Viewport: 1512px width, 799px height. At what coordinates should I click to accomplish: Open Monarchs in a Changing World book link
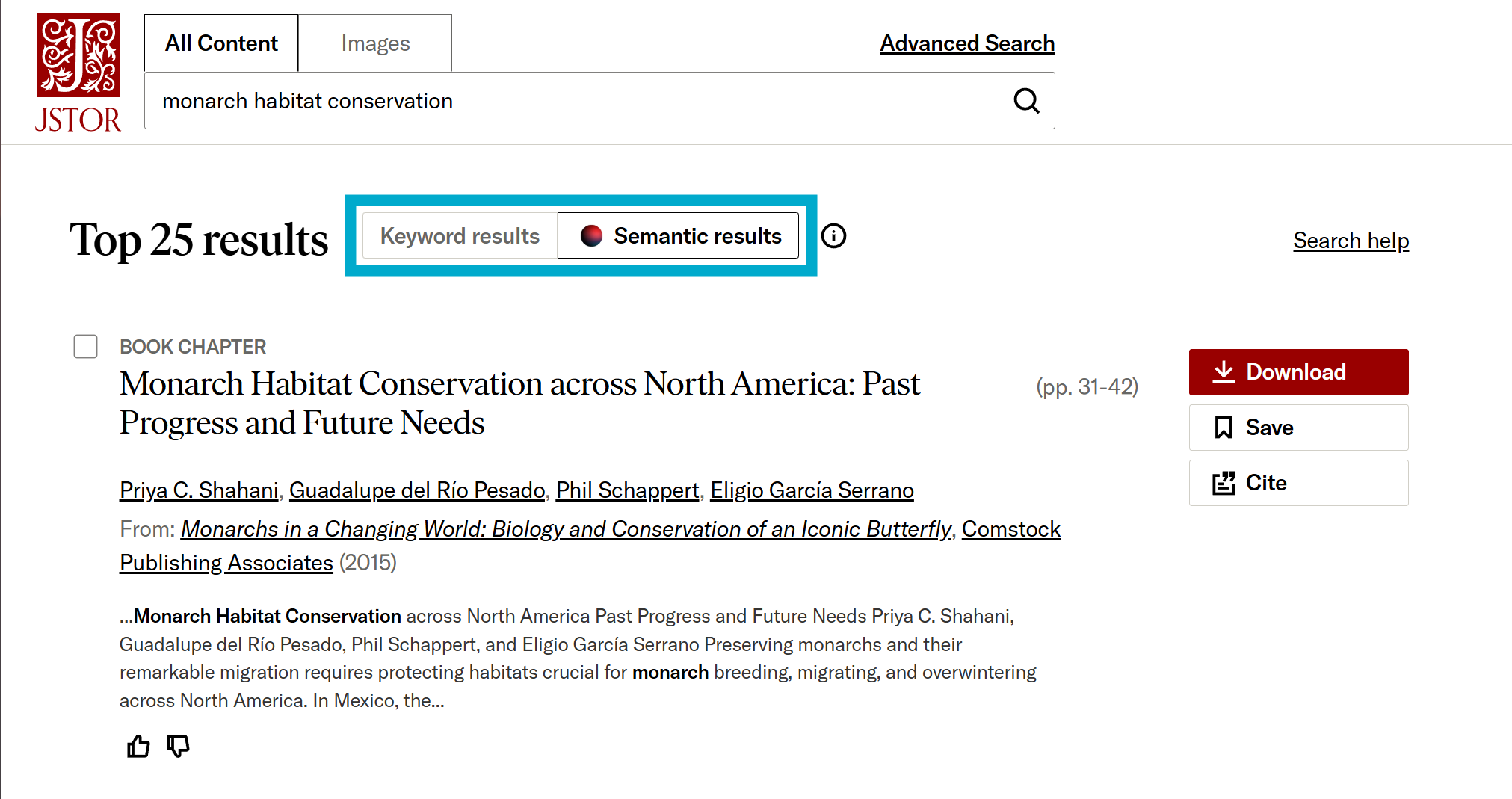click(x=566, y=529)
